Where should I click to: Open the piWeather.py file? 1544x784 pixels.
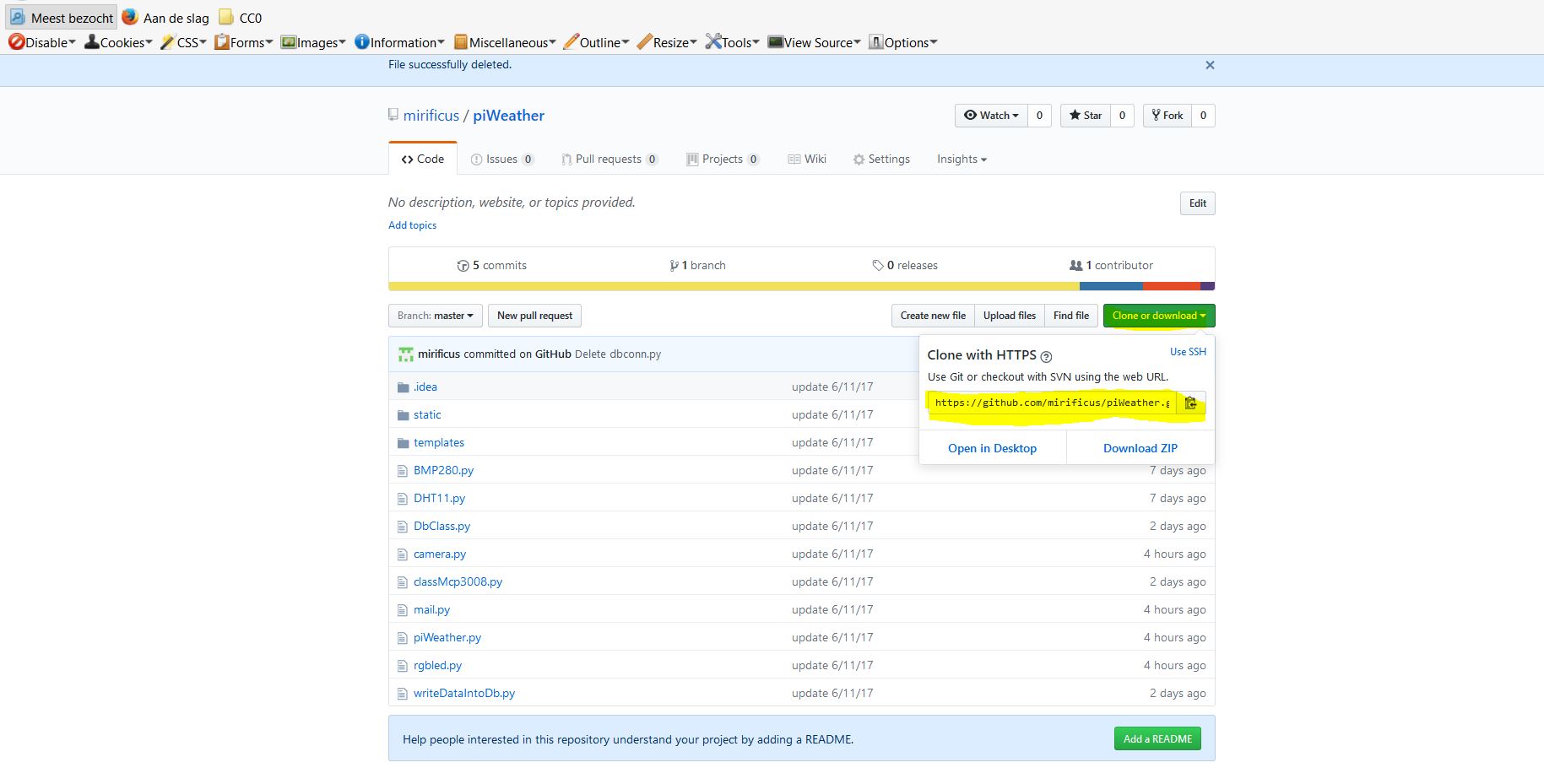tap(447, 638)
